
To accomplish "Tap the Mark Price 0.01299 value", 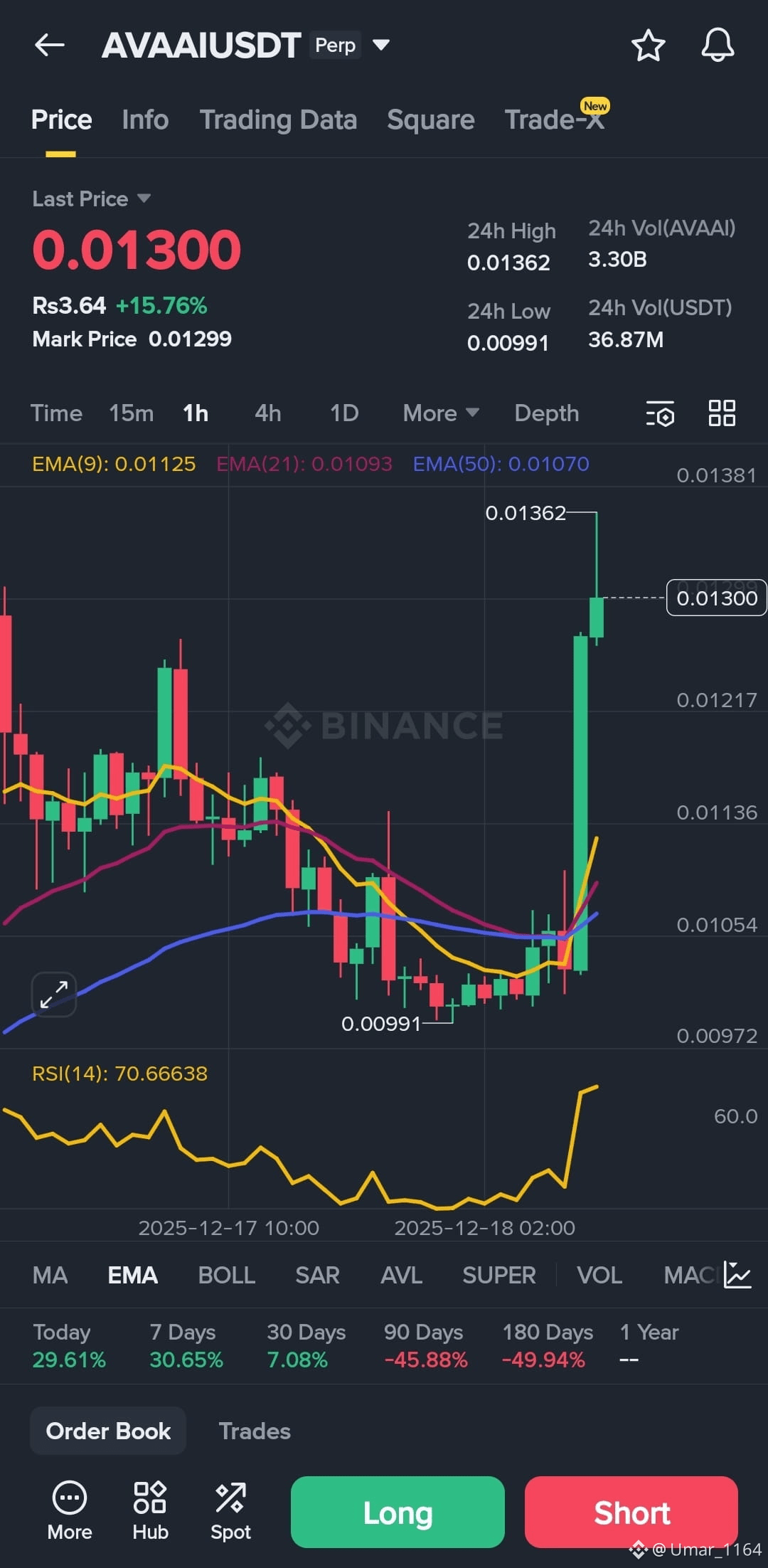I will click(x=190, y=339).
